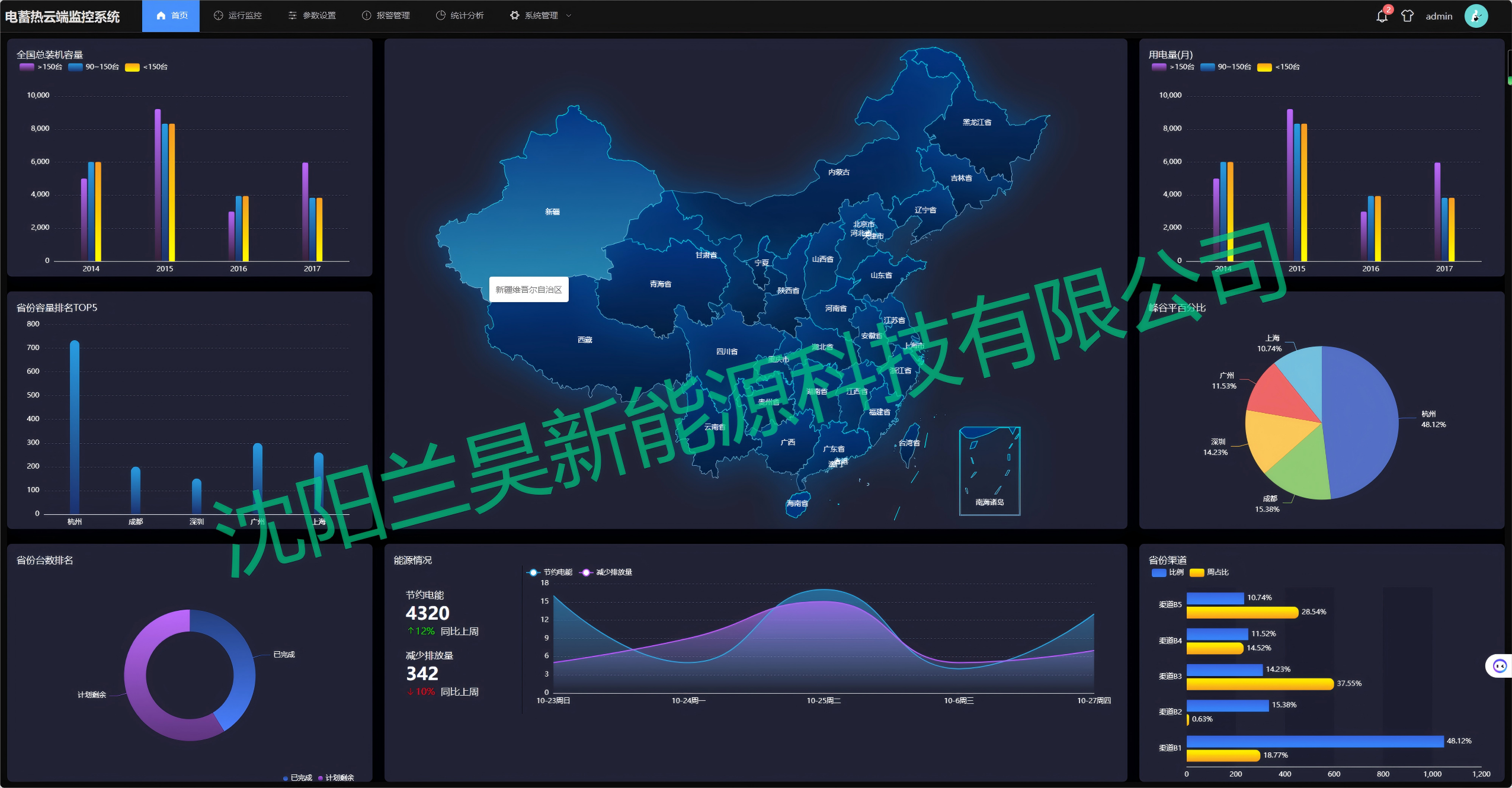
Task: Open the 系统管理 menu item
Action: (540, 15)
